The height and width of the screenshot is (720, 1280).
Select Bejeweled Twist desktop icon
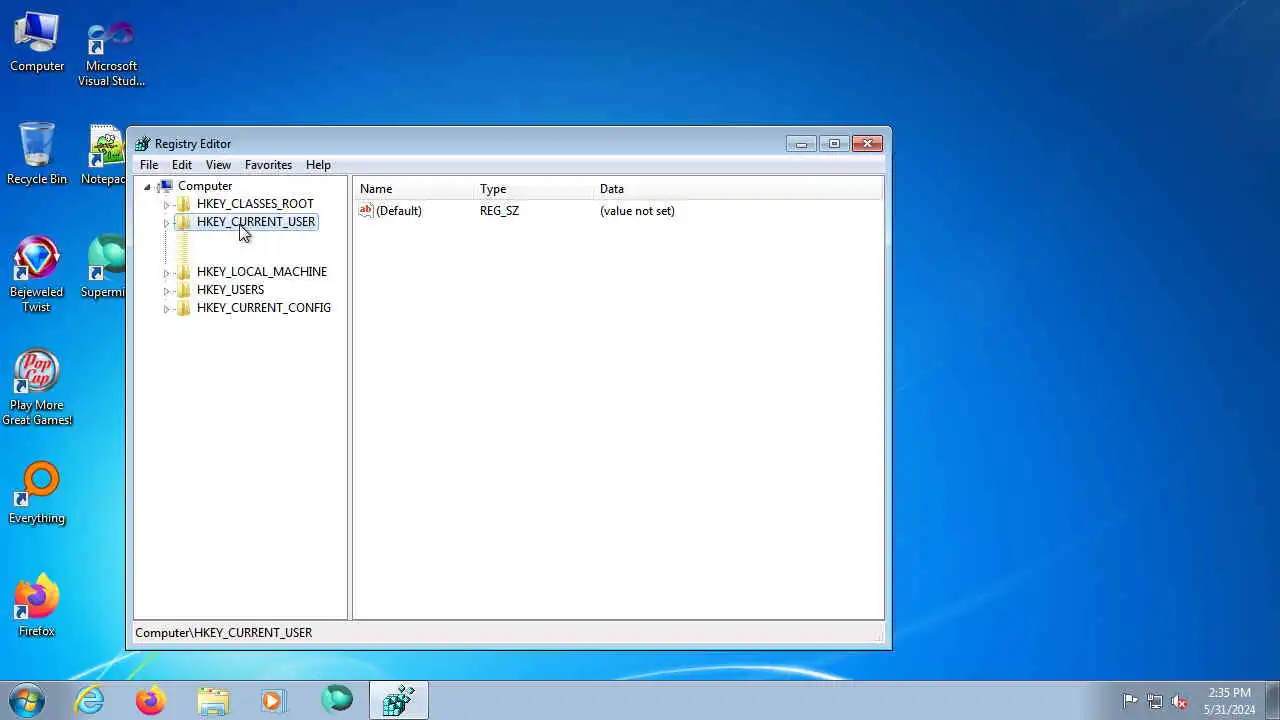coord(37,275)
